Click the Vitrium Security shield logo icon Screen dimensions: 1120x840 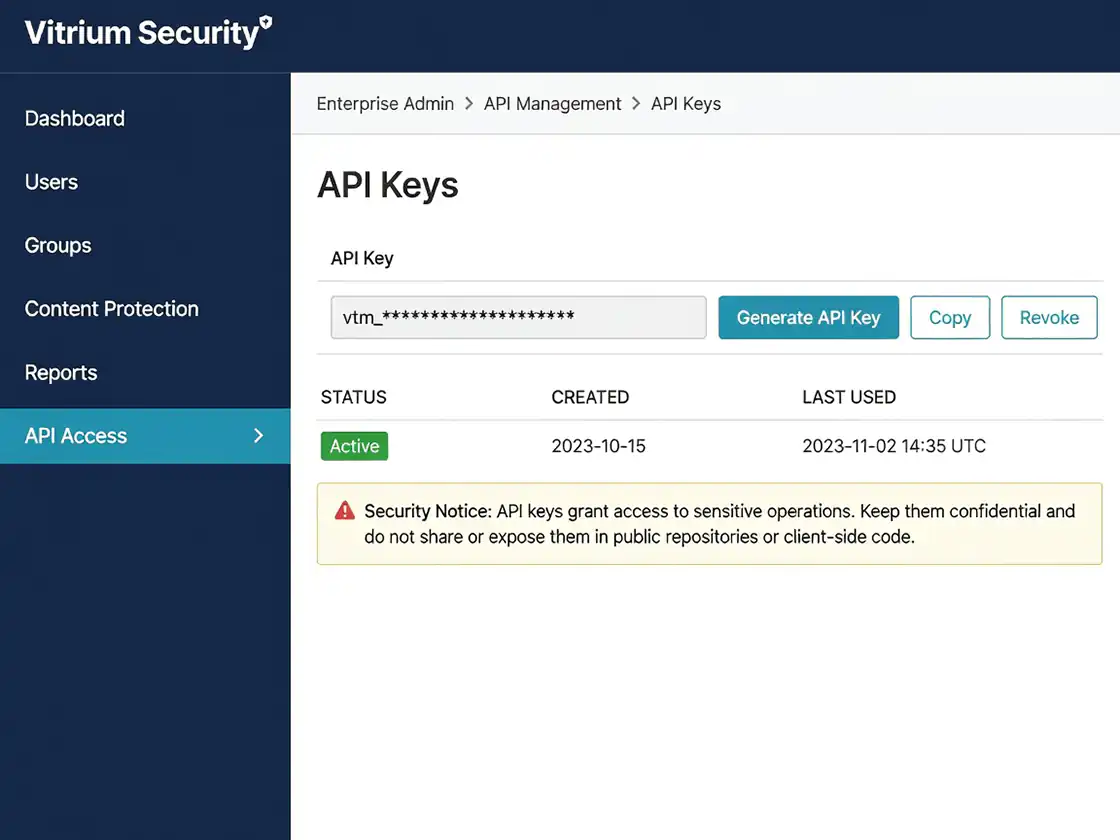click(x=266, y=22)
